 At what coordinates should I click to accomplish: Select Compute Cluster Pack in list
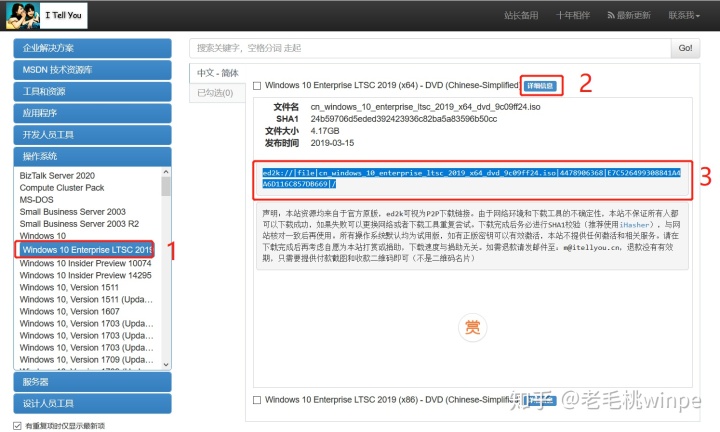tap(62, 188)
